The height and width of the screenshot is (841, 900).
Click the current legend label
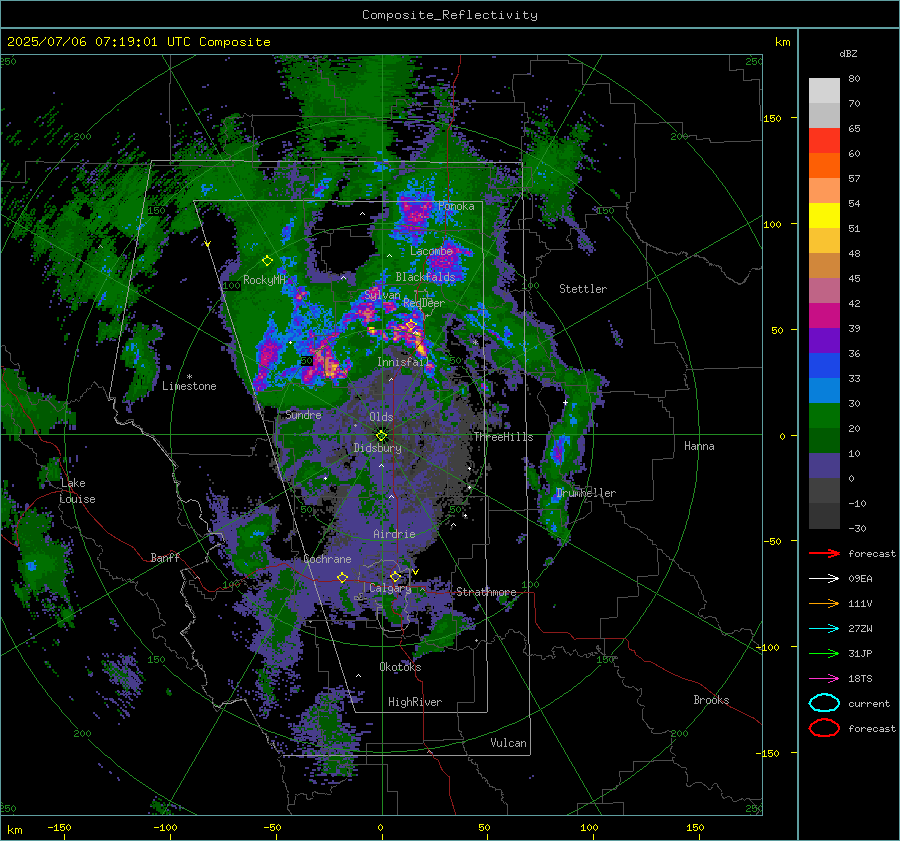(869, 703)
